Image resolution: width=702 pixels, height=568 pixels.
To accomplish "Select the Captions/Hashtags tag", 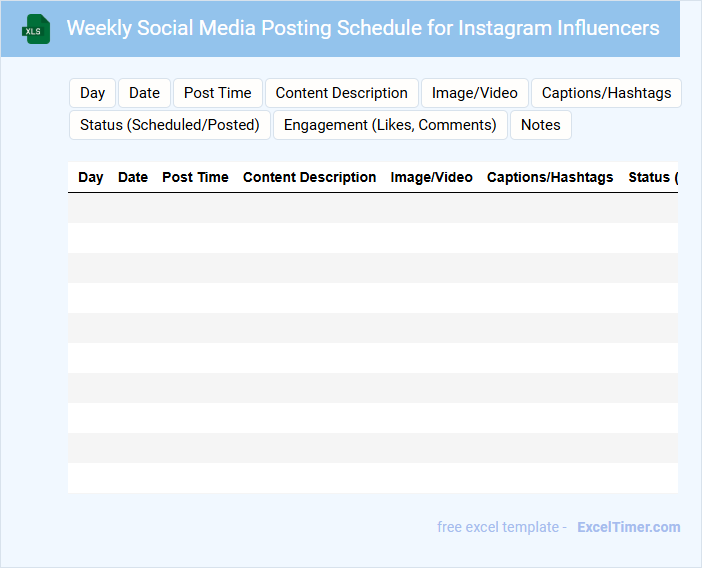I will 606,93.
